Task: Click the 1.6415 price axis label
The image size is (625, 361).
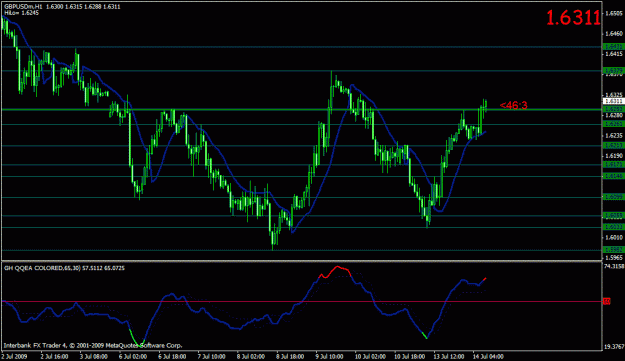Action: point(614,54)
